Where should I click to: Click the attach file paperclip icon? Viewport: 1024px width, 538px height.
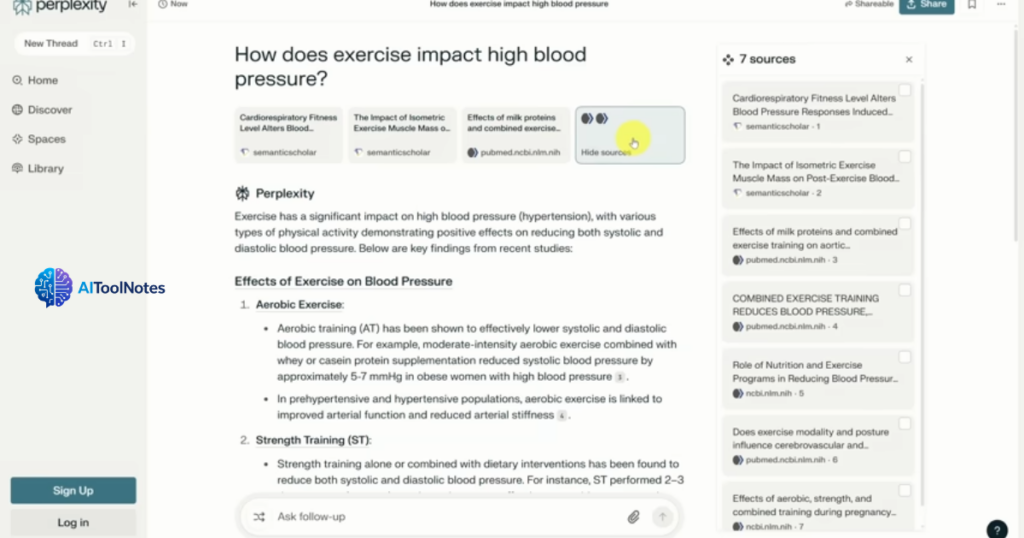coord(633,517)
